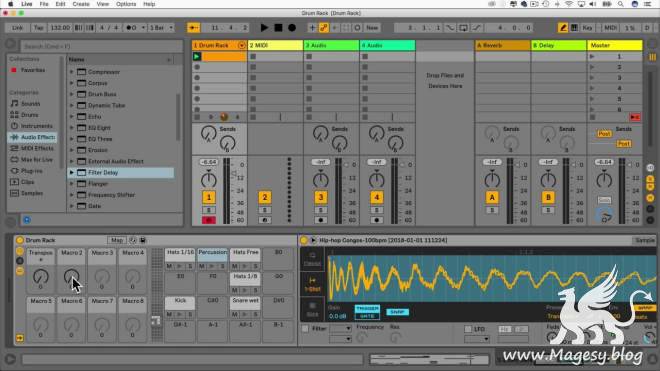This screenshot has height=371, width=660.
Task: Click the New scene button
Action: pyautogui.click(x=372, y=28)
